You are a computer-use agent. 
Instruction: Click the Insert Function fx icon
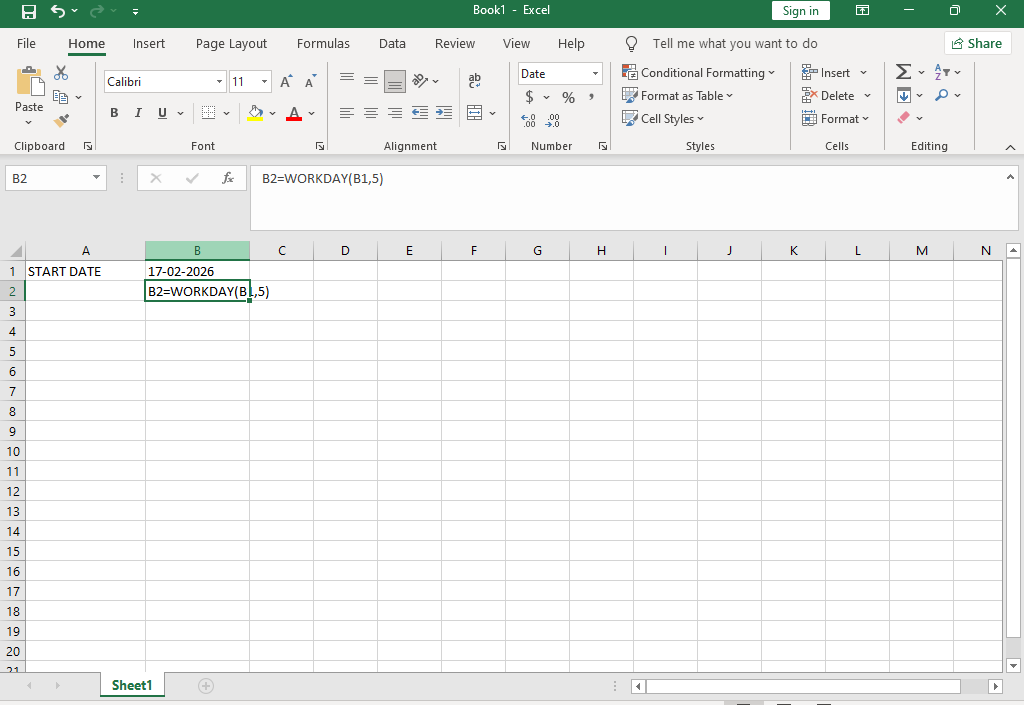[x=228, y=178]
